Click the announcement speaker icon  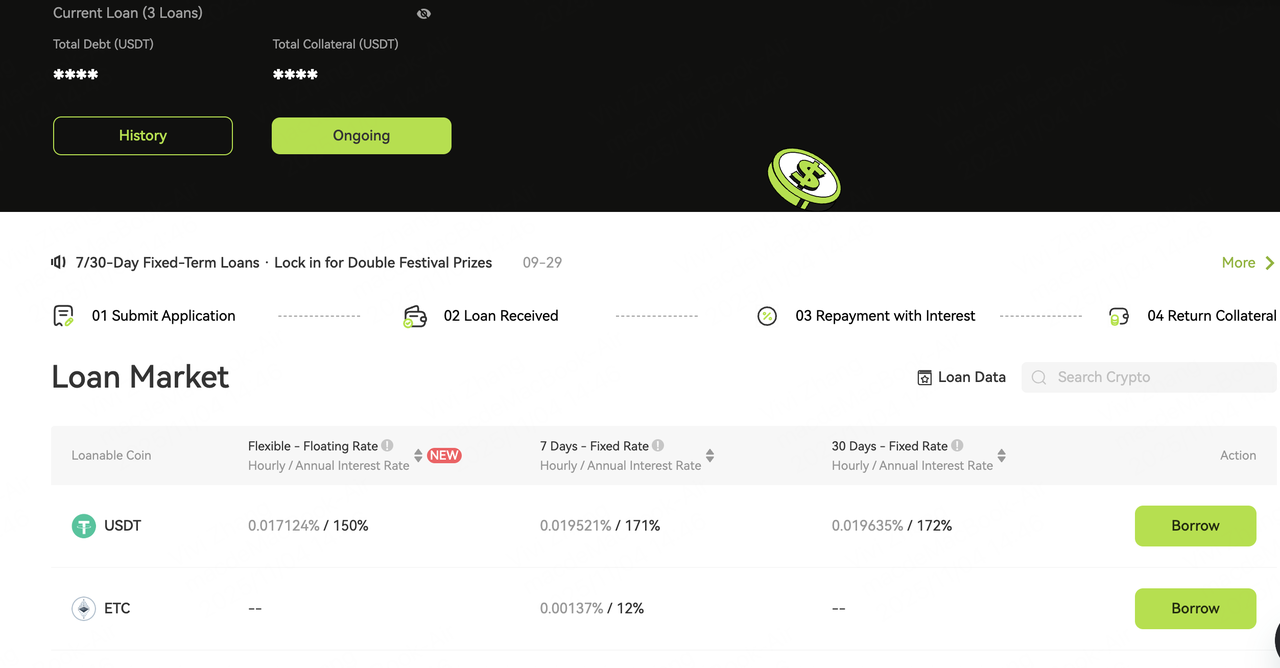click(x=59, y=263)
